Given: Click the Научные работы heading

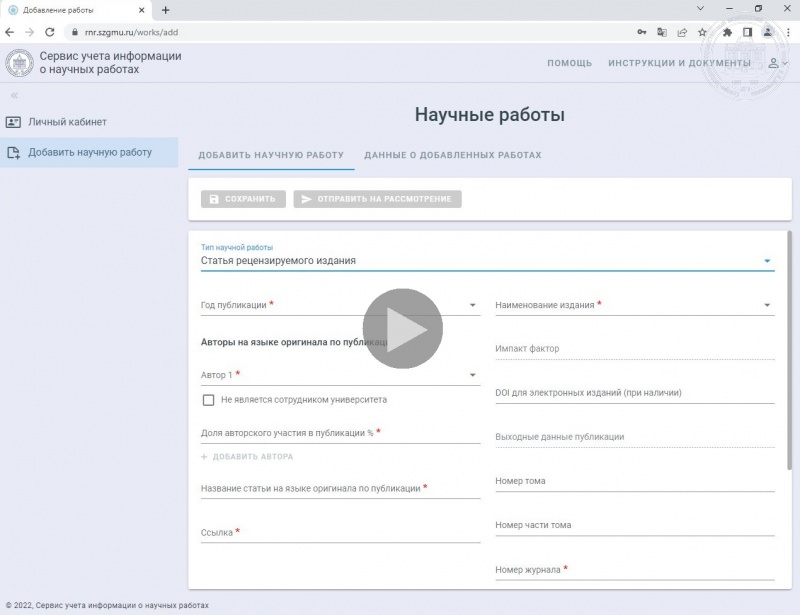Looking at the screenshot, I should click(490, 114).
